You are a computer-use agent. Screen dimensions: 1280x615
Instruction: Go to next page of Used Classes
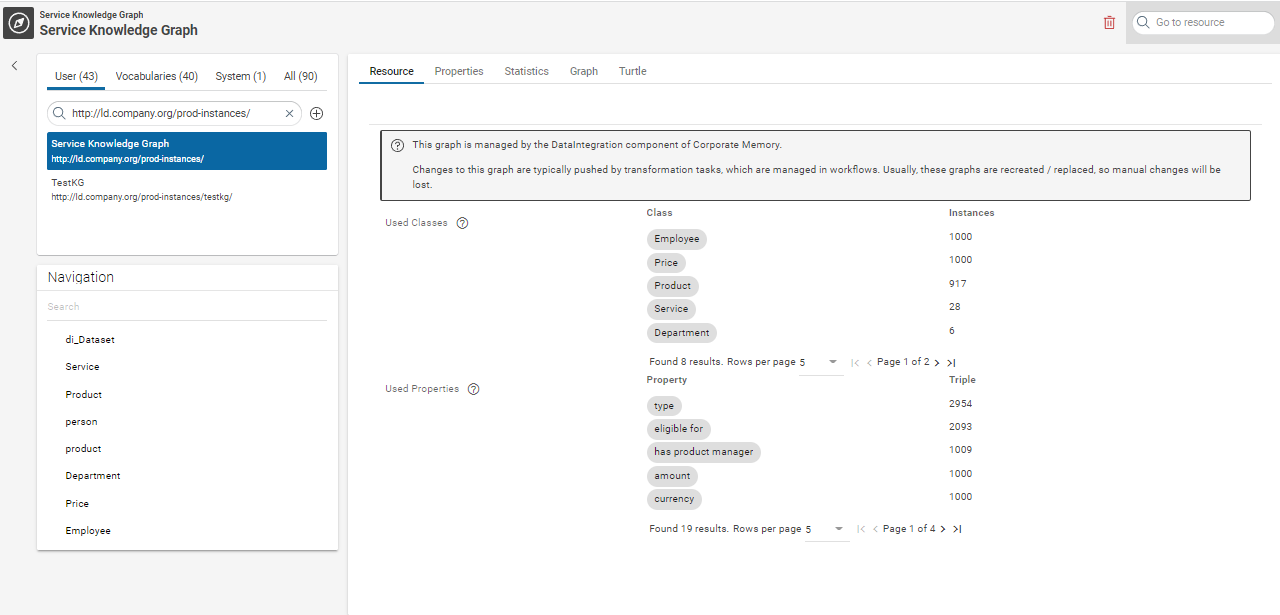click(x=937, y=362)
